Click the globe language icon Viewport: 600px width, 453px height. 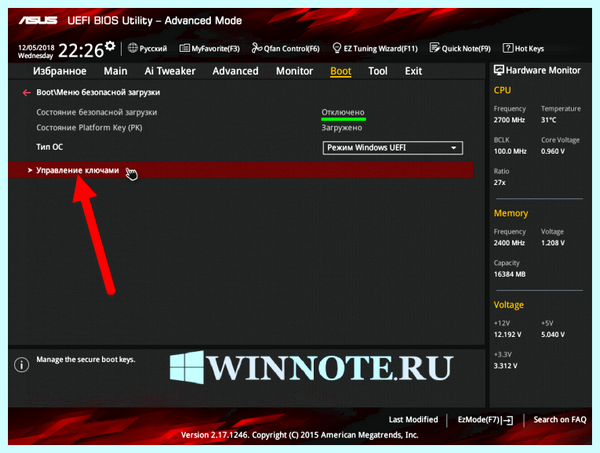click(132, 48)
